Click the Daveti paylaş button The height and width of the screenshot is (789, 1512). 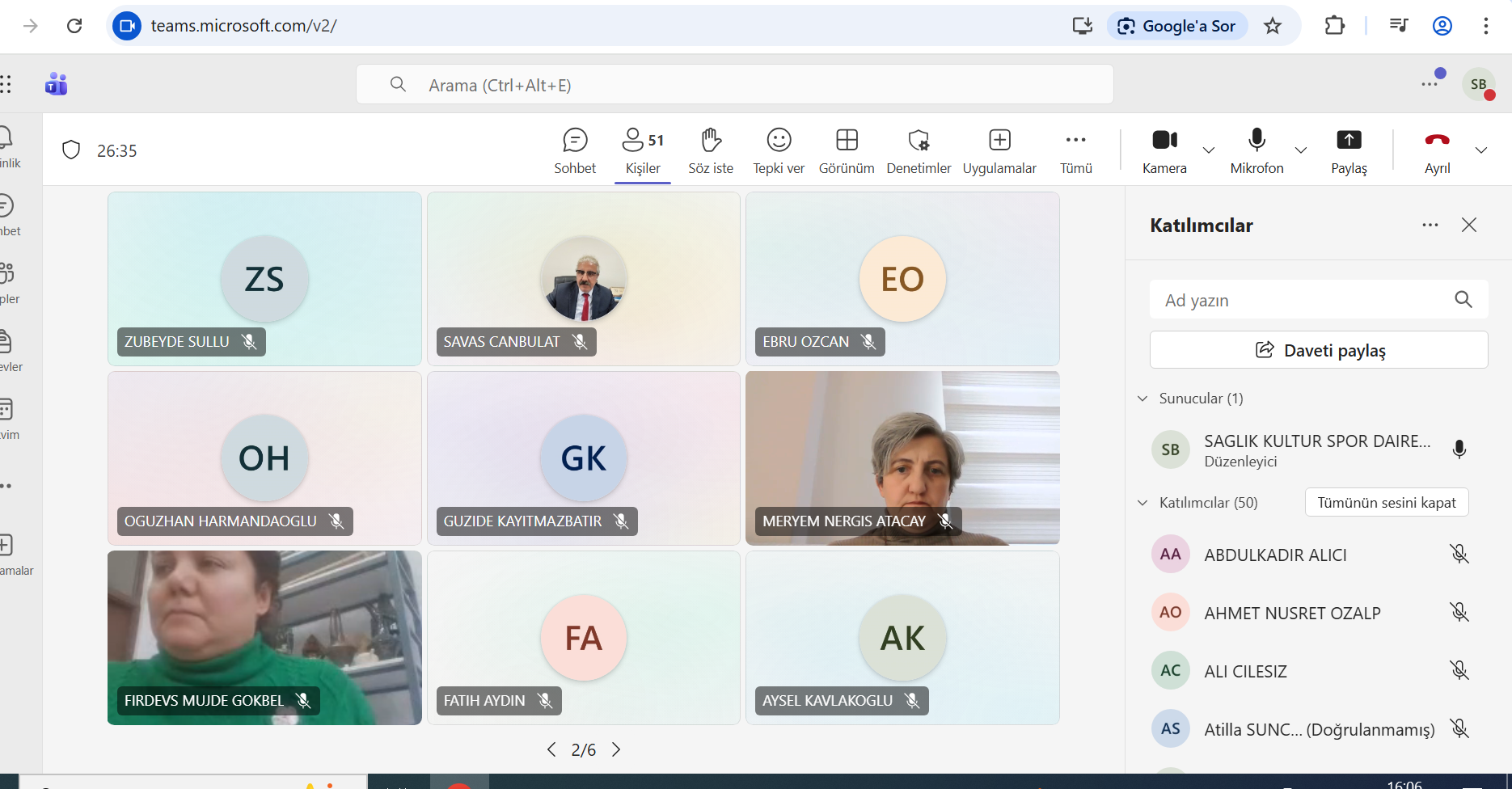[x=1319, y=350]
